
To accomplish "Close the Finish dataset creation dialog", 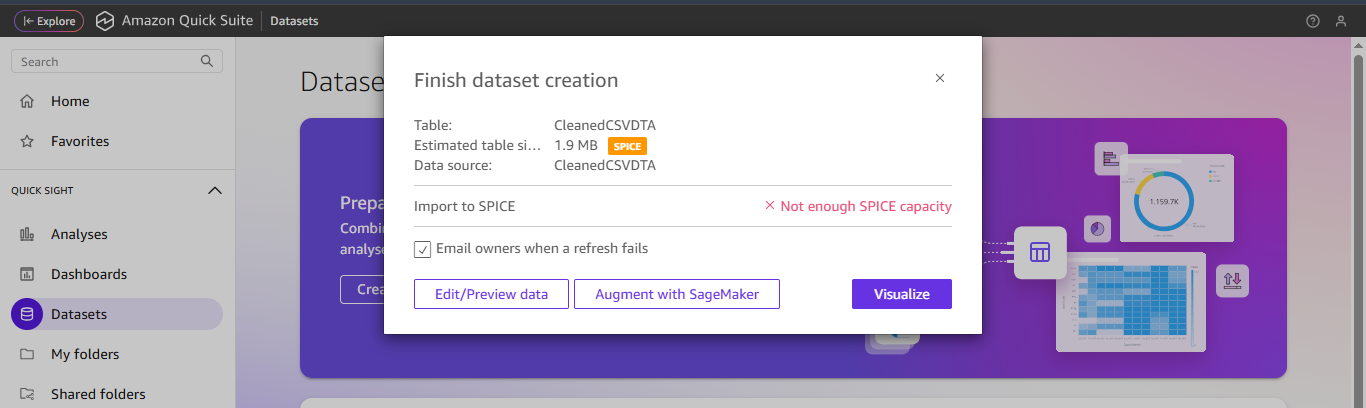I will tap(940, 78).
